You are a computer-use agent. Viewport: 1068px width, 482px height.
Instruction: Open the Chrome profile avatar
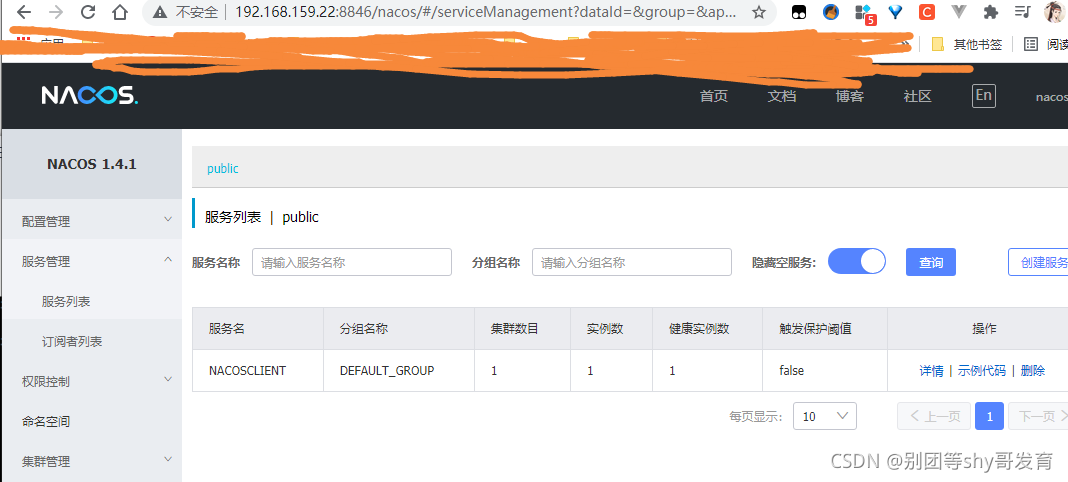(1055, 12)
